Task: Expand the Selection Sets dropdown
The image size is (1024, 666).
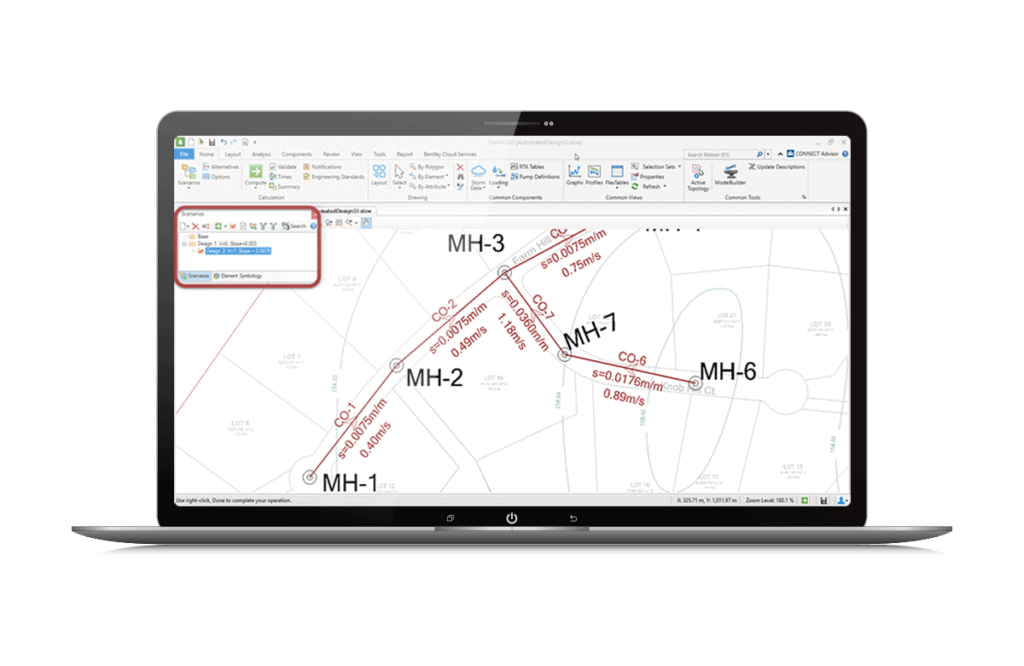Action: (679, 166)
